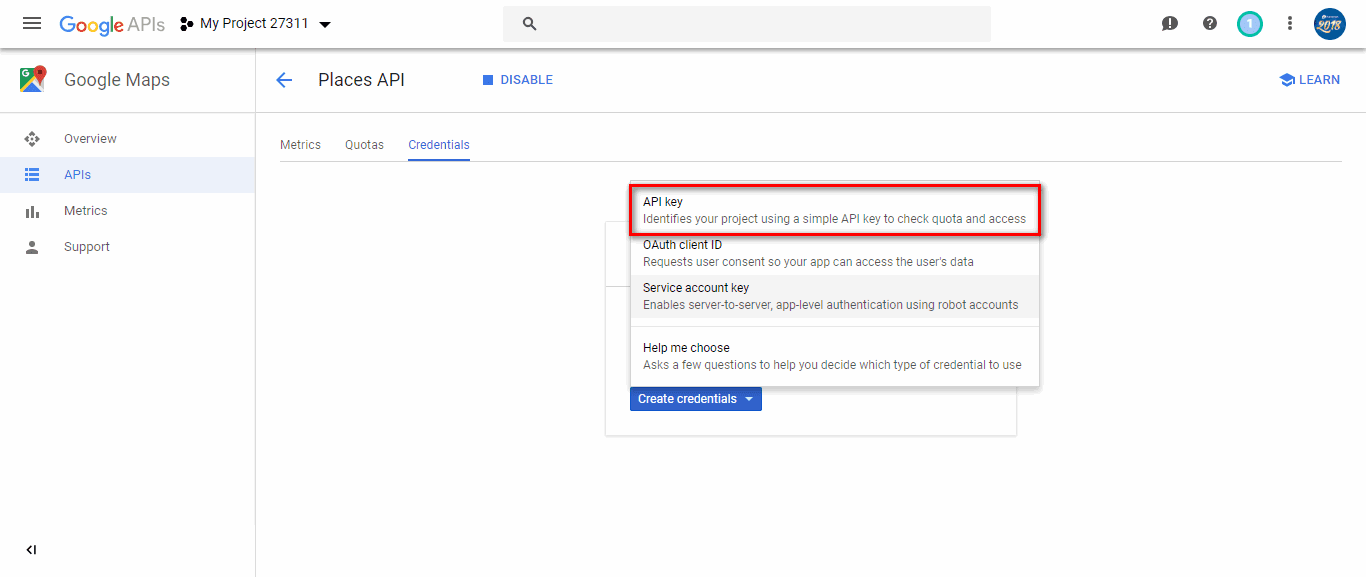1366x577 pixels.
Task: Collapse the sidebar with the arrow icon
Action: [x=32, y=550]
